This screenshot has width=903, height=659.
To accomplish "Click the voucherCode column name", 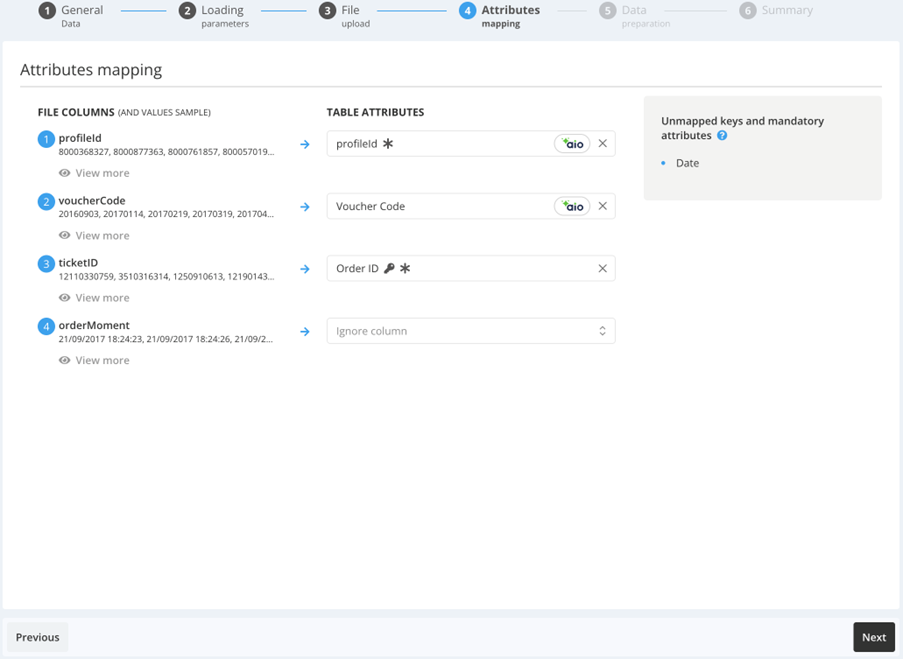I will [x=92, y=200].
